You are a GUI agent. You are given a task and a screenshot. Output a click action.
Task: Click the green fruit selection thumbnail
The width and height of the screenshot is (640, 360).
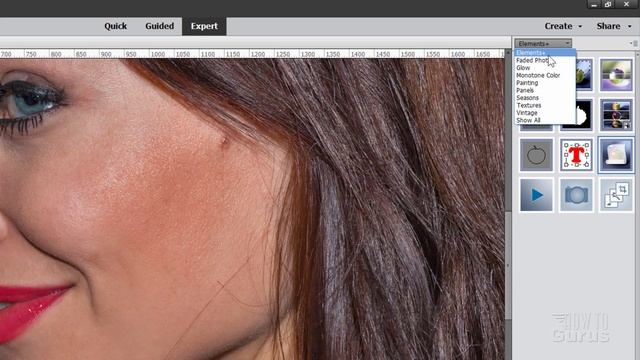584,75
